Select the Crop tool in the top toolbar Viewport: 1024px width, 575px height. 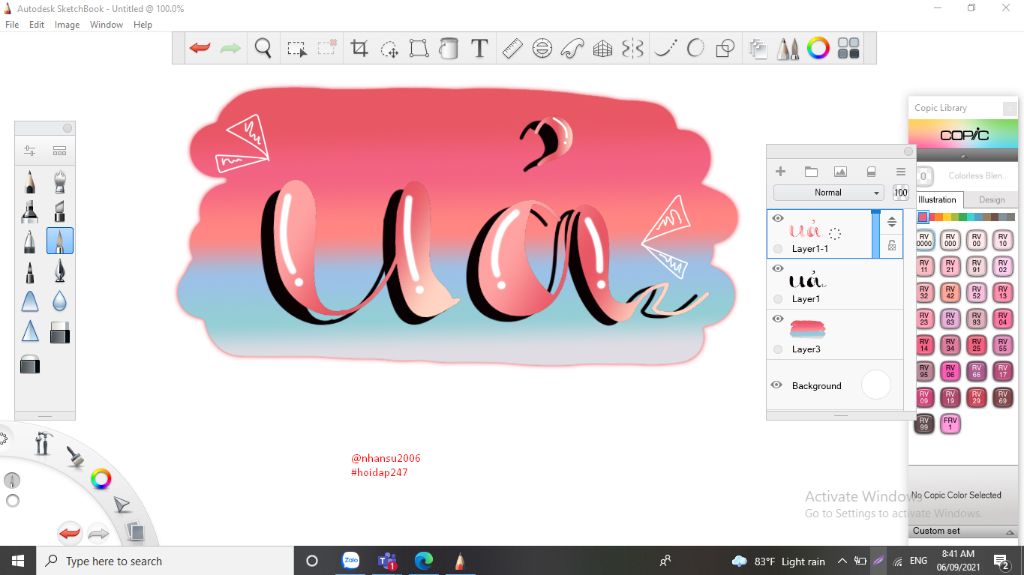359,48
